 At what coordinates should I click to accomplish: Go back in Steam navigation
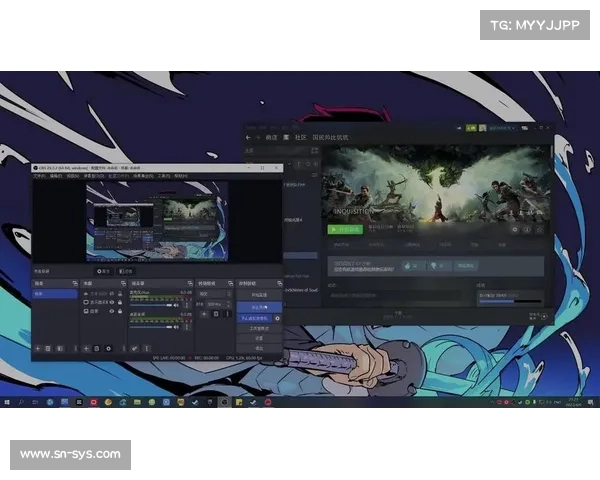(248, 137)
